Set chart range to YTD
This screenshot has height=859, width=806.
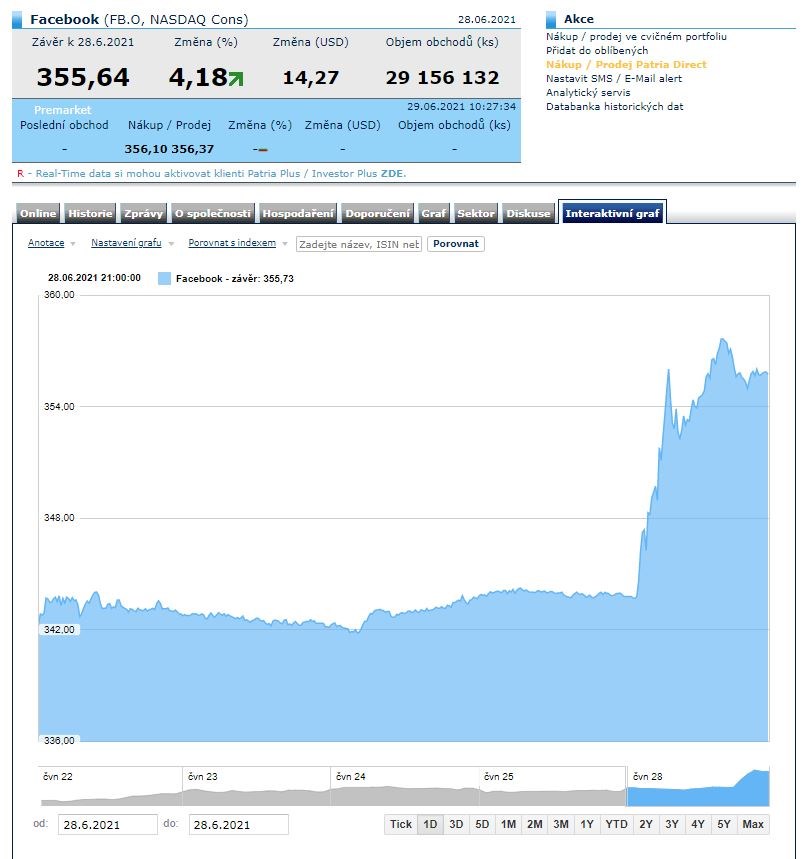tap(616, 824)
